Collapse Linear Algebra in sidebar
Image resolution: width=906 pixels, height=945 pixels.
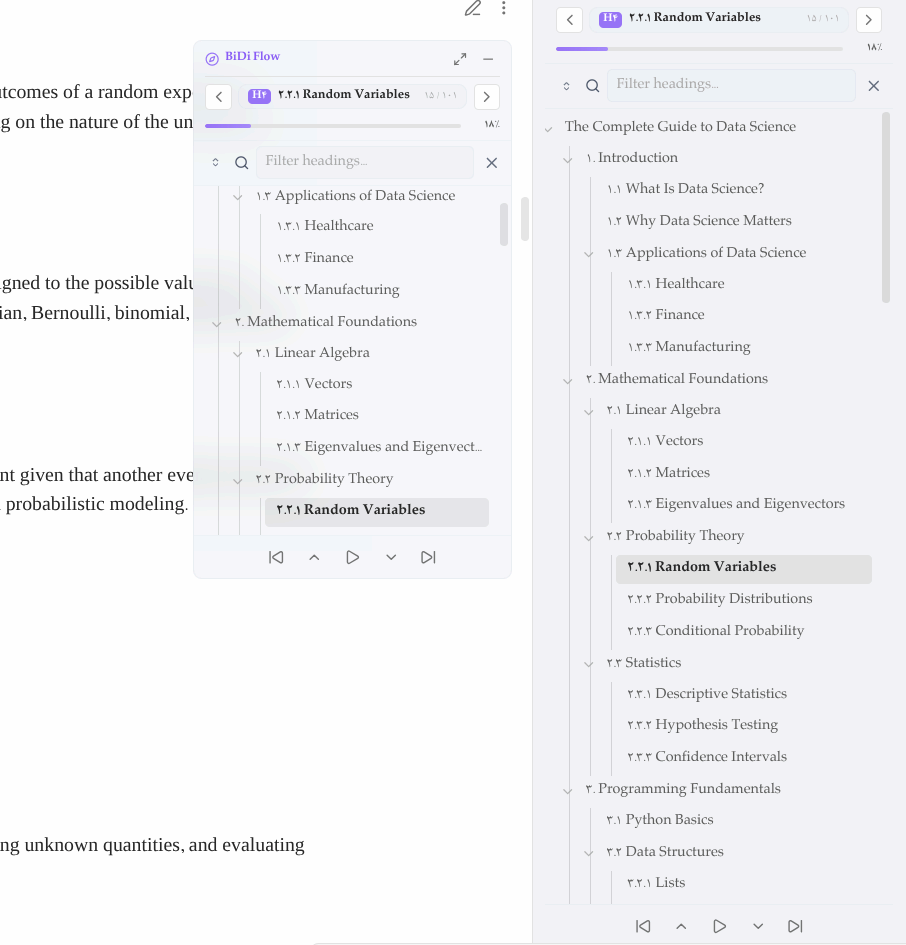[x=589, y=412]
